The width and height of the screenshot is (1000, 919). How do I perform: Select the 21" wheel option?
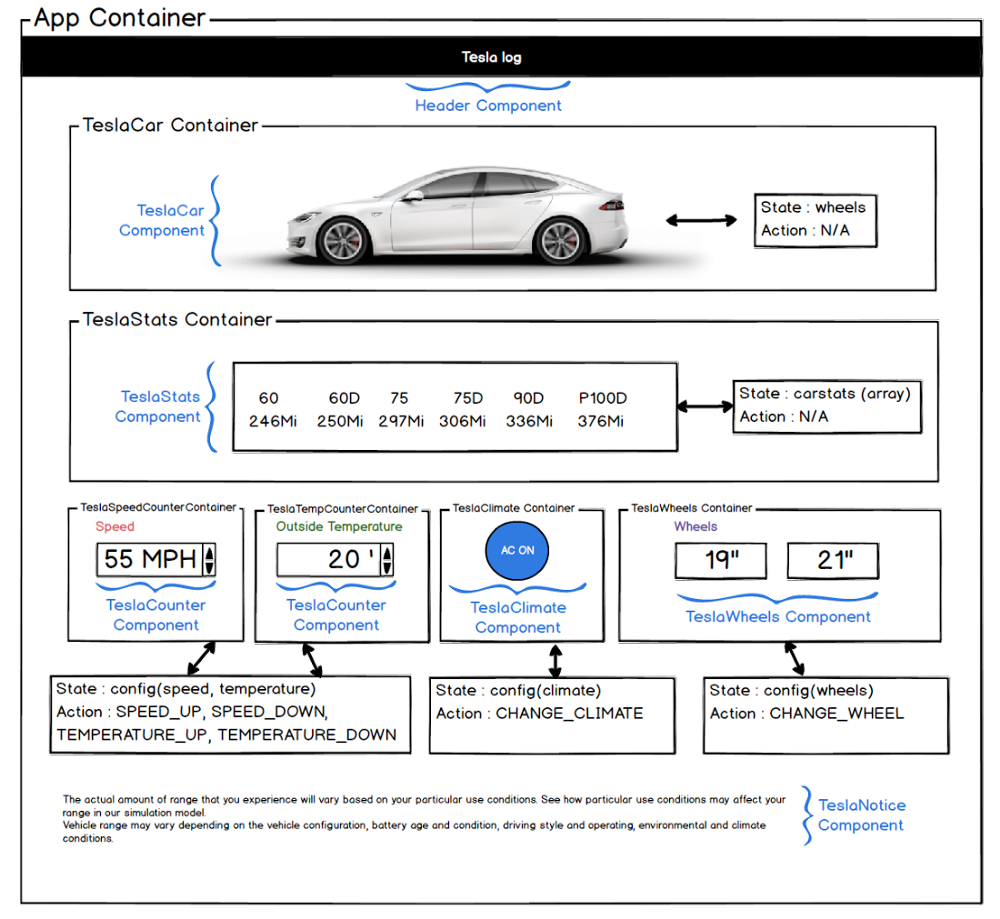(x=832, y=561)
